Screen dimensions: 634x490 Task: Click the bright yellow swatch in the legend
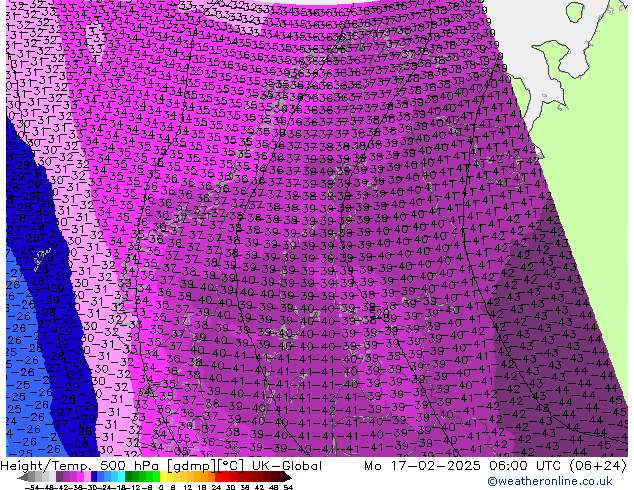click(163, 477)
